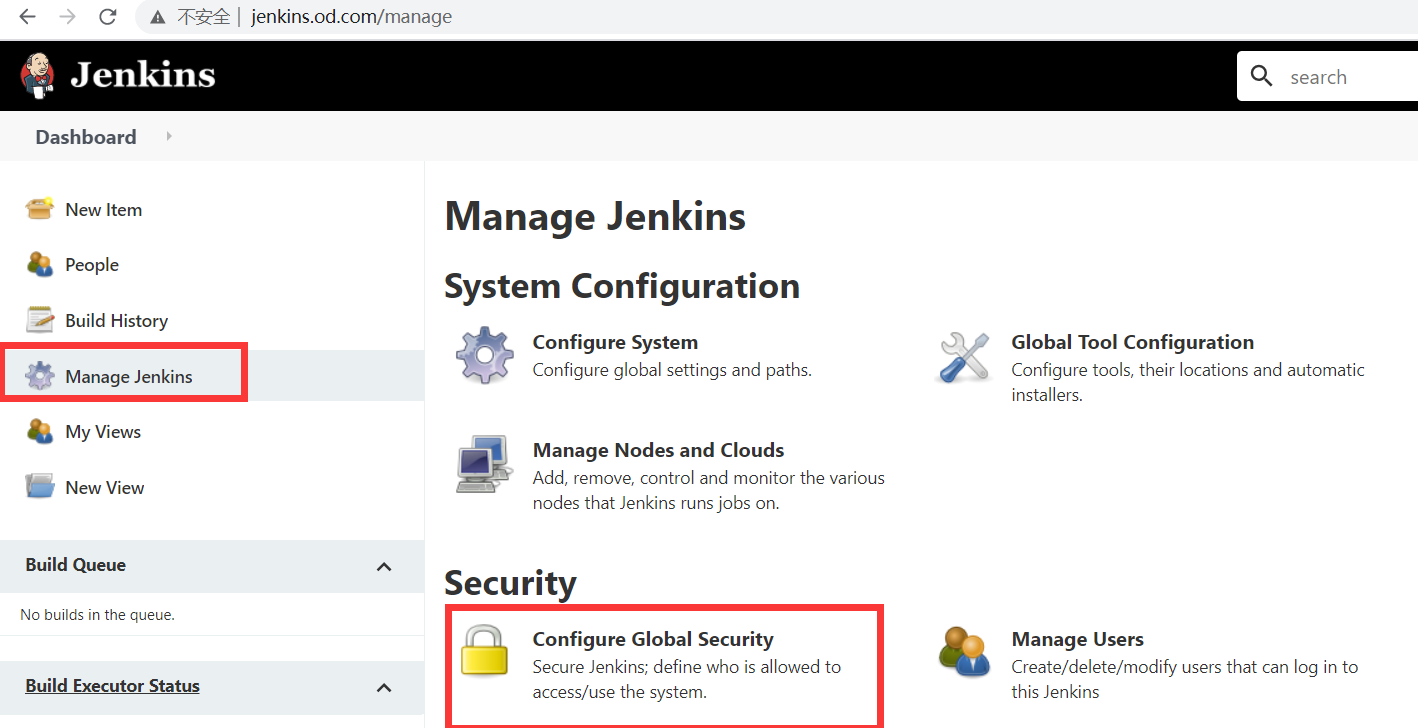Click the browser forward arrow

[68, 17]
